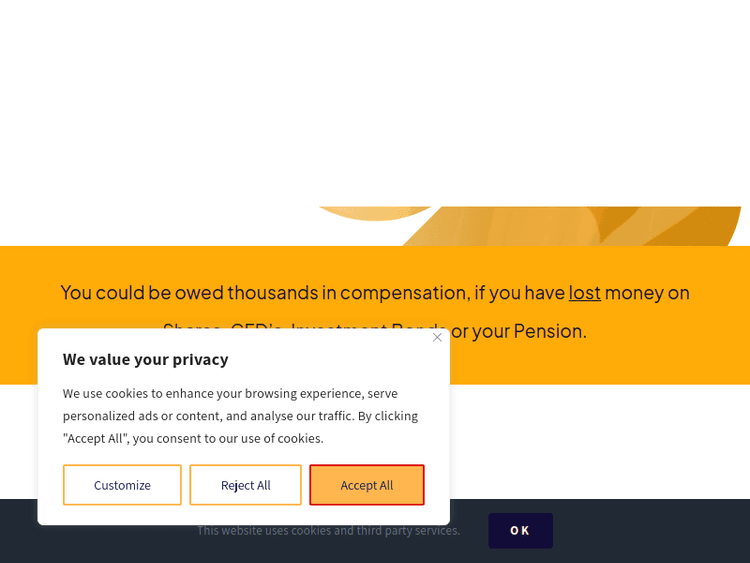
Task: Click the word "compensation" in the banner
Action: 404,292
